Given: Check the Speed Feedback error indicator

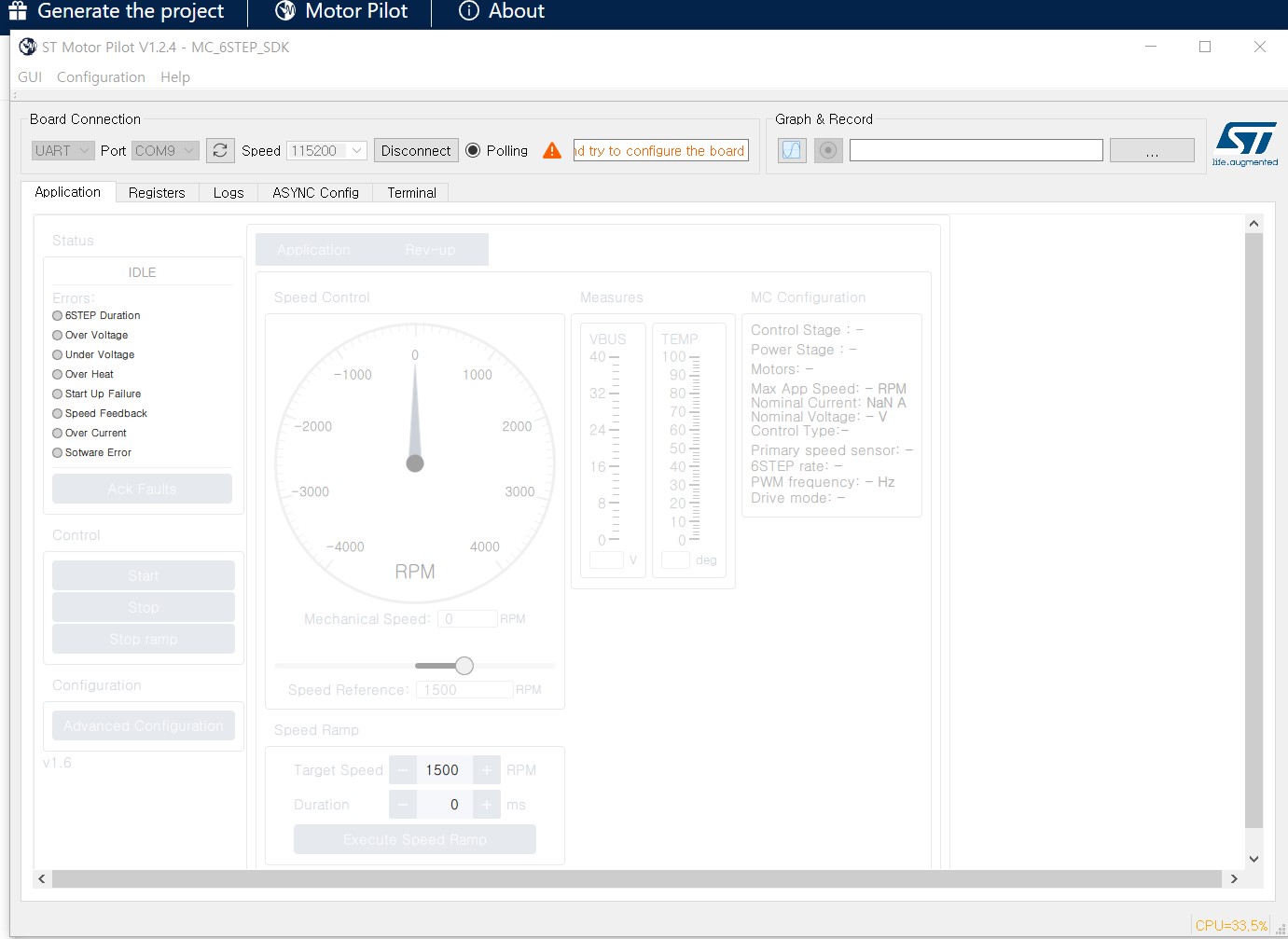Looking at the screenshot, I should tap(56, 413).
